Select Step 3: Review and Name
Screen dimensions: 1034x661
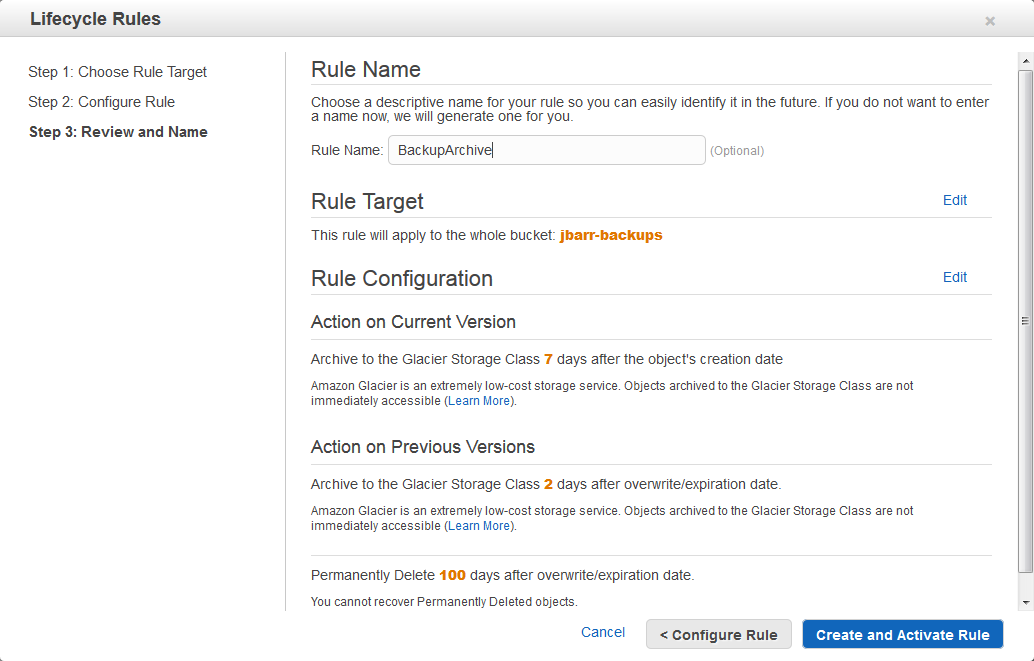pos(118,132)
